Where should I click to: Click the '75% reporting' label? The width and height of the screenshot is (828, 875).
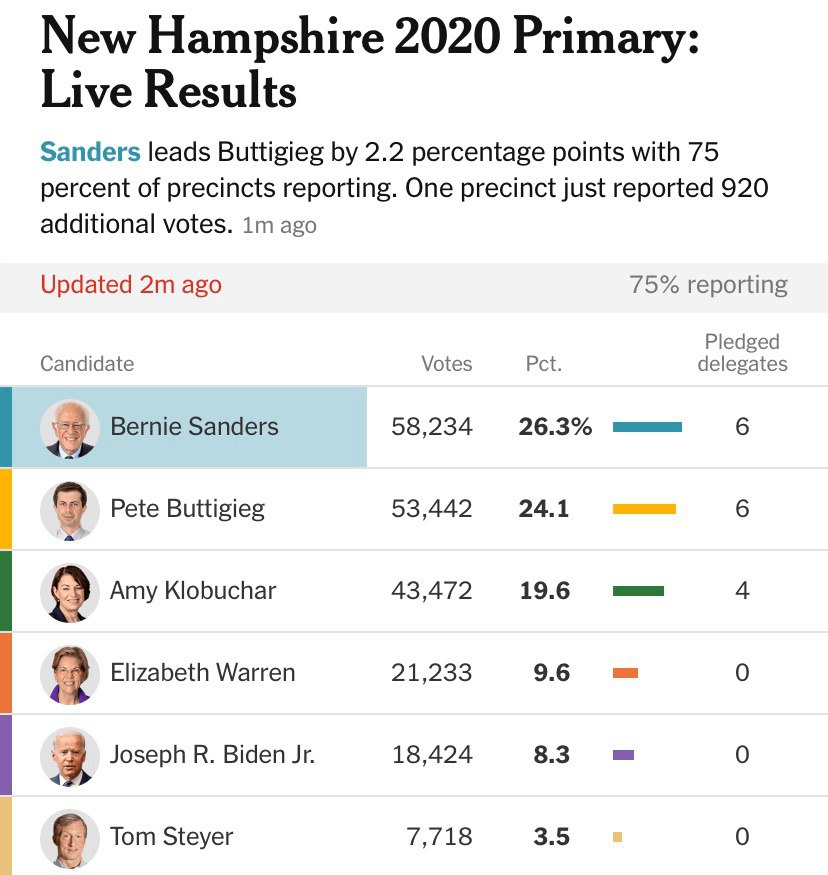click(x=709, y=285)
